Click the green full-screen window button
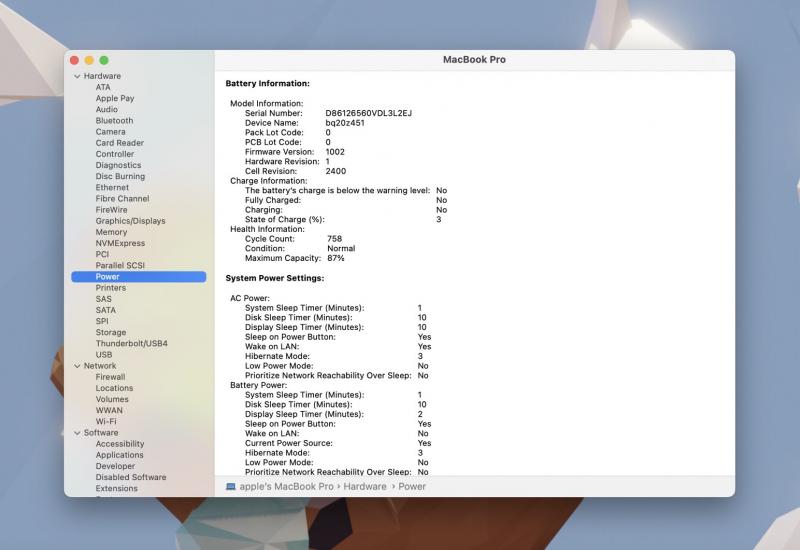 (104, 61)
